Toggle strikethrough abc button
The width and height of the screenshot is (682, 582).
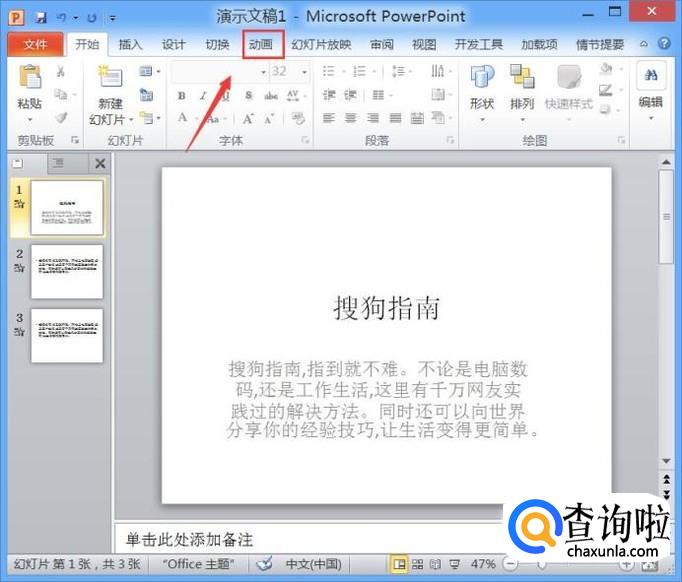point(271,96)
